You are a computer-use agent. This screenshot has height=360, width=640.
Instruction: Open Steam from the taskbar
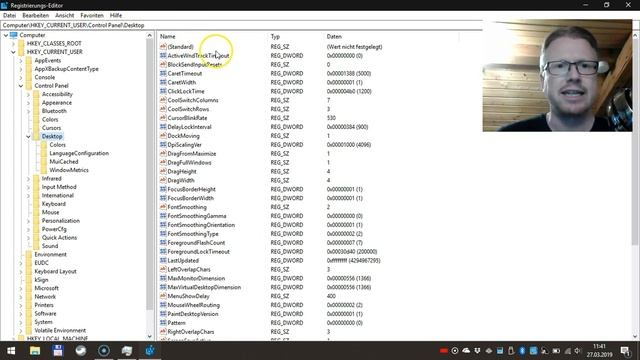(x=80, y=351)
